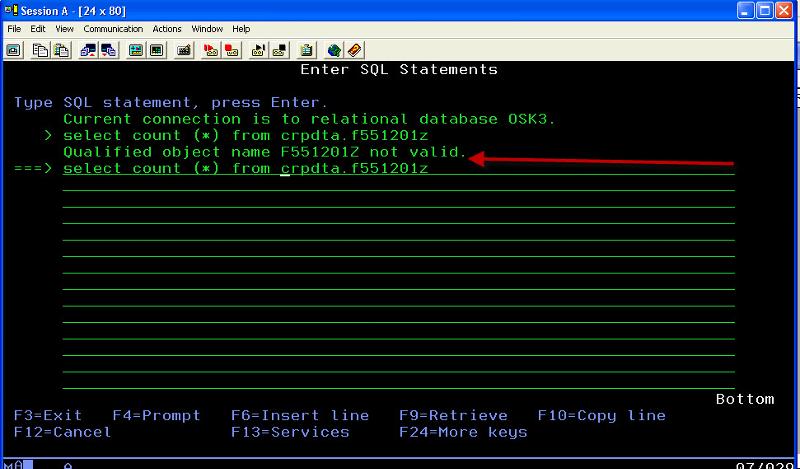
Task: Click the 'Enter SQL Statements' screen heading
Action: coord(399,69)
